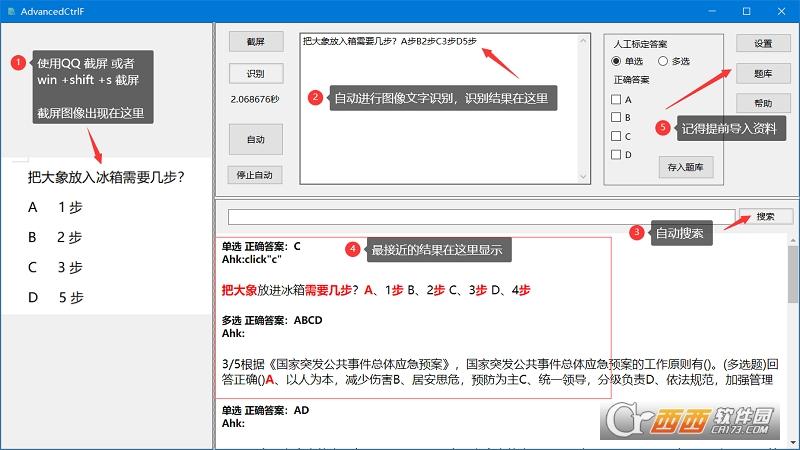Maximize the AdvancedCtrlF window
Image resolution: width=800 pixels, height=450 pixels.
pyautogui.click(x=746, y=11)
